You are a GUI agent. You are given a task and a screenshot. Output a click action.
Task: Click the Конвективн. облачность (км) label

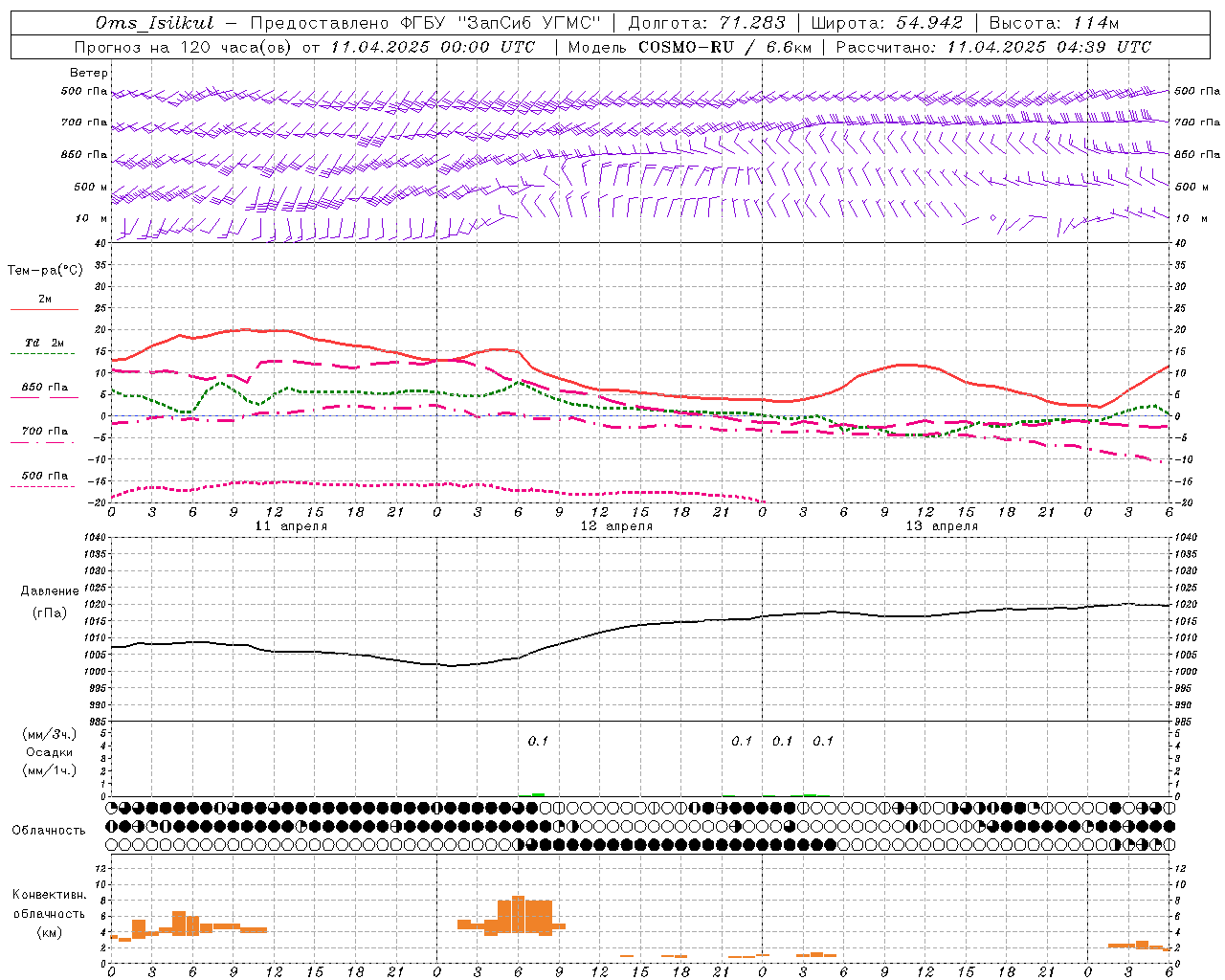49,913
